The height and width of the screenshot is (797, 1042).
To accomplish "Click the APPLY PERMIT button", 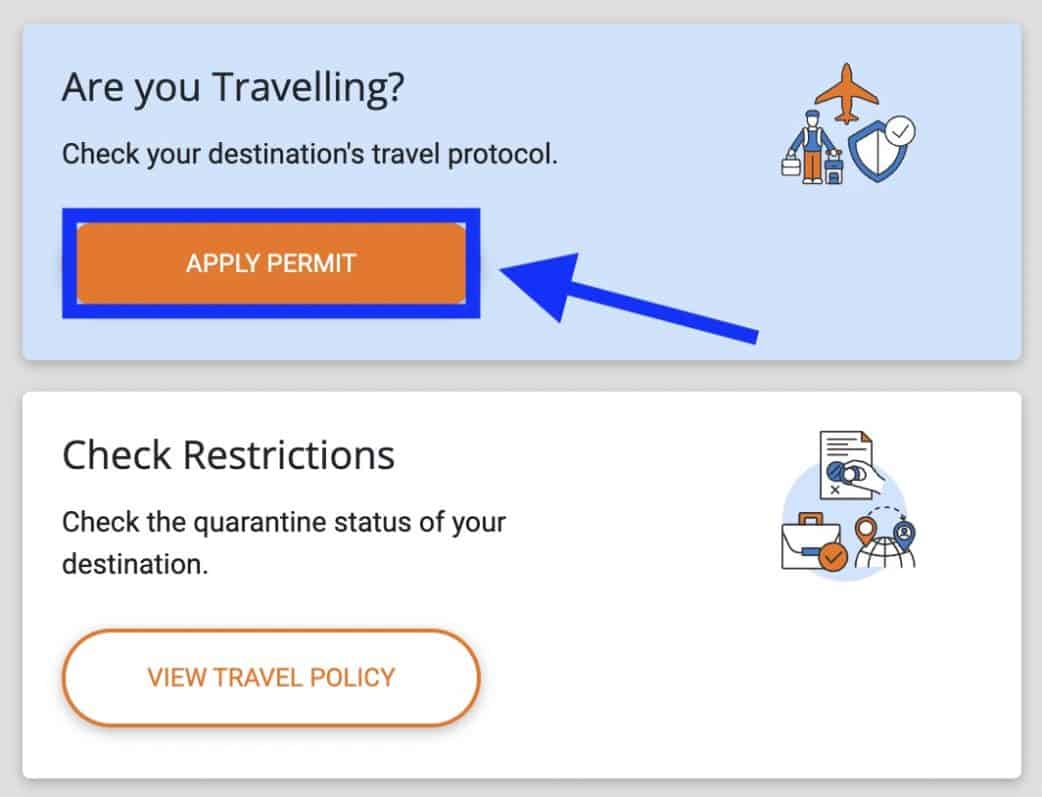I will 270,263.
